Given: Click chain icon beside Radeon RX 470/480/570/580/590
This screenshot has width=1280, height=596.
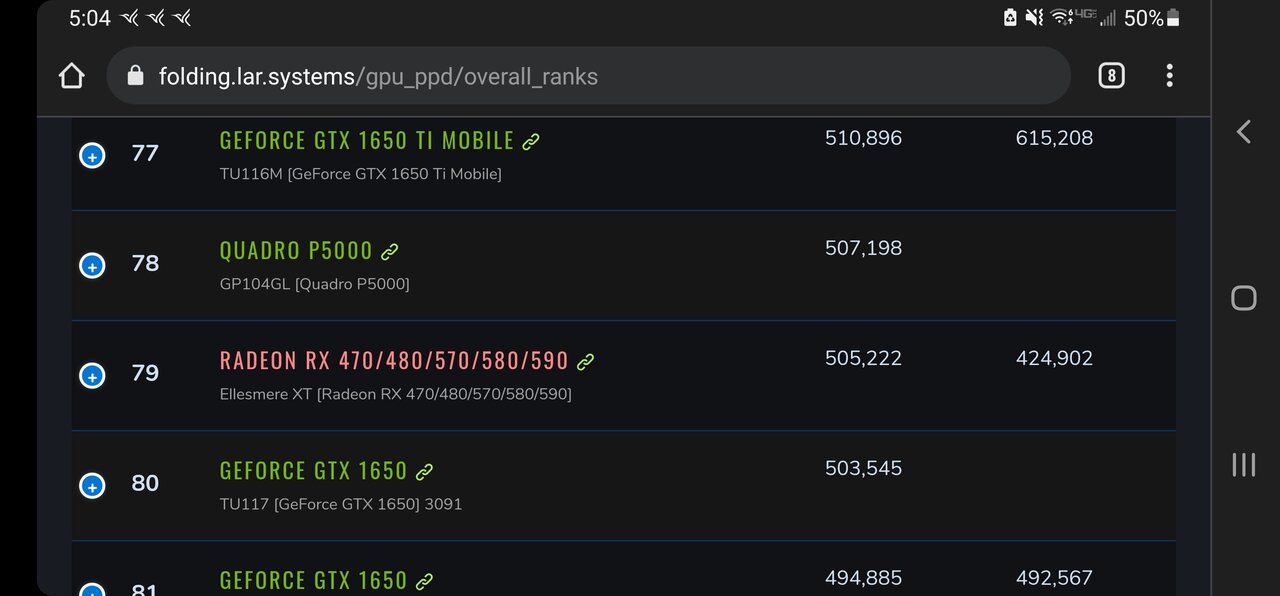Looking at the screenshot, I should click(x=586, y=362).
